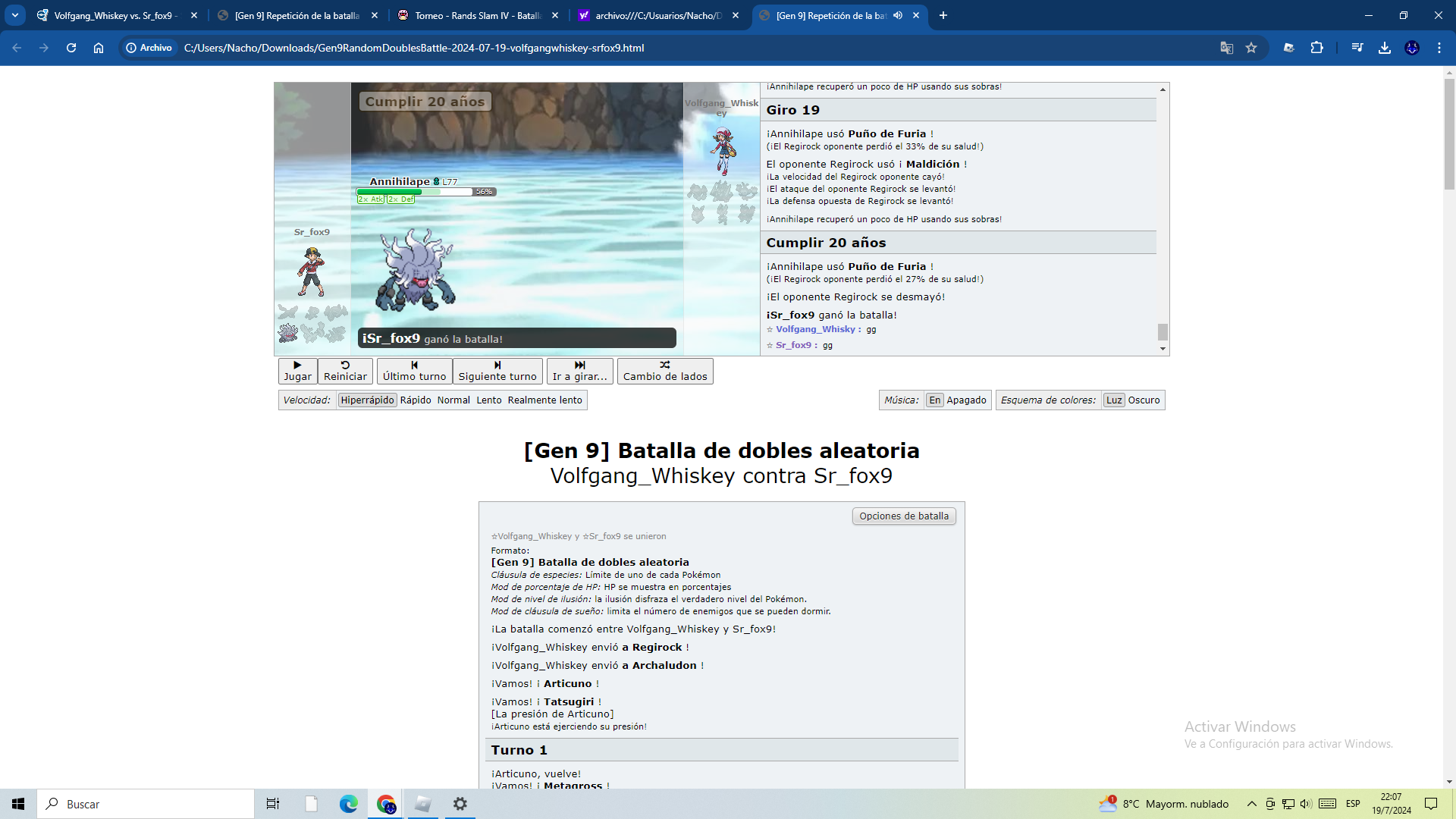Open a new browser tab

tap(943, 15)
